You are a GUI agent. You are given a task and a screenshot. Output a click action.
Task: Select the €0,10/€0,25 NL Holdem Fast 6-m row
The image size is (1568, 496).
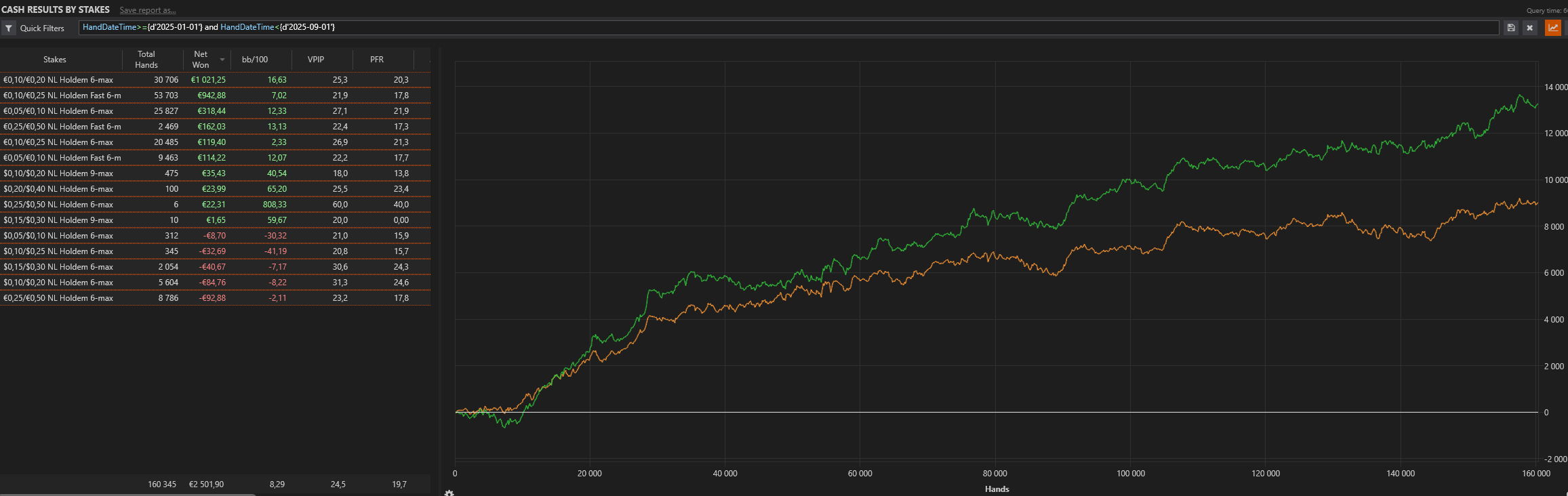(215, 96)
